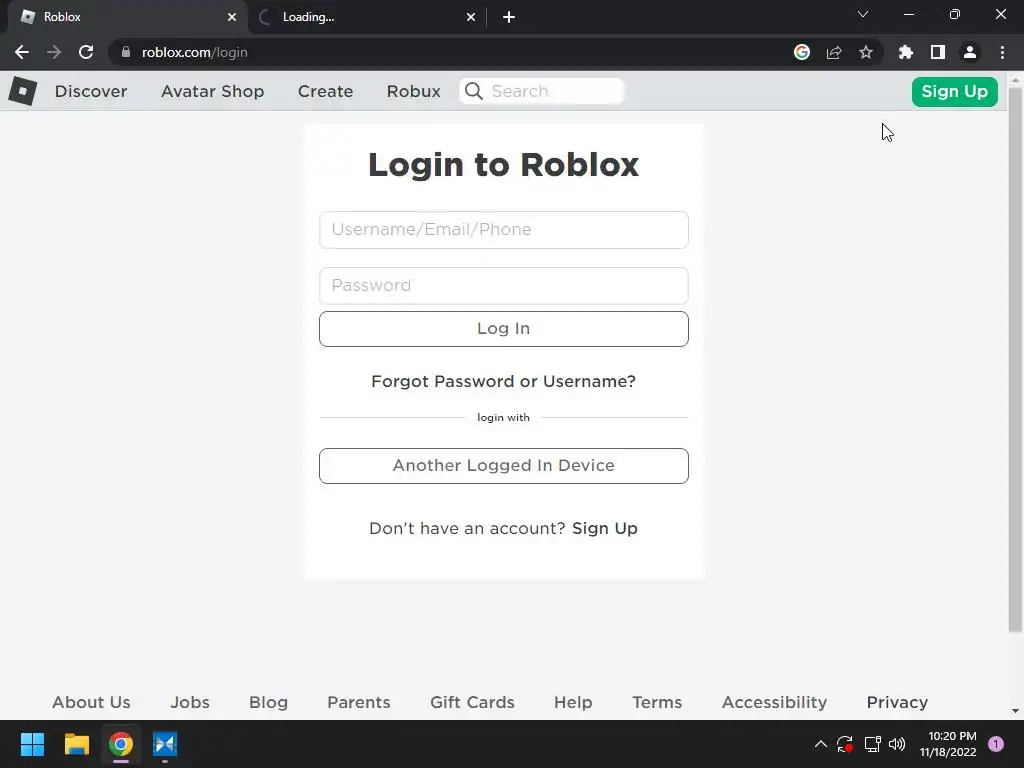Viewport: 1024px width, 768px height.
Task: Open network settings tray icon
Action: 872,744
